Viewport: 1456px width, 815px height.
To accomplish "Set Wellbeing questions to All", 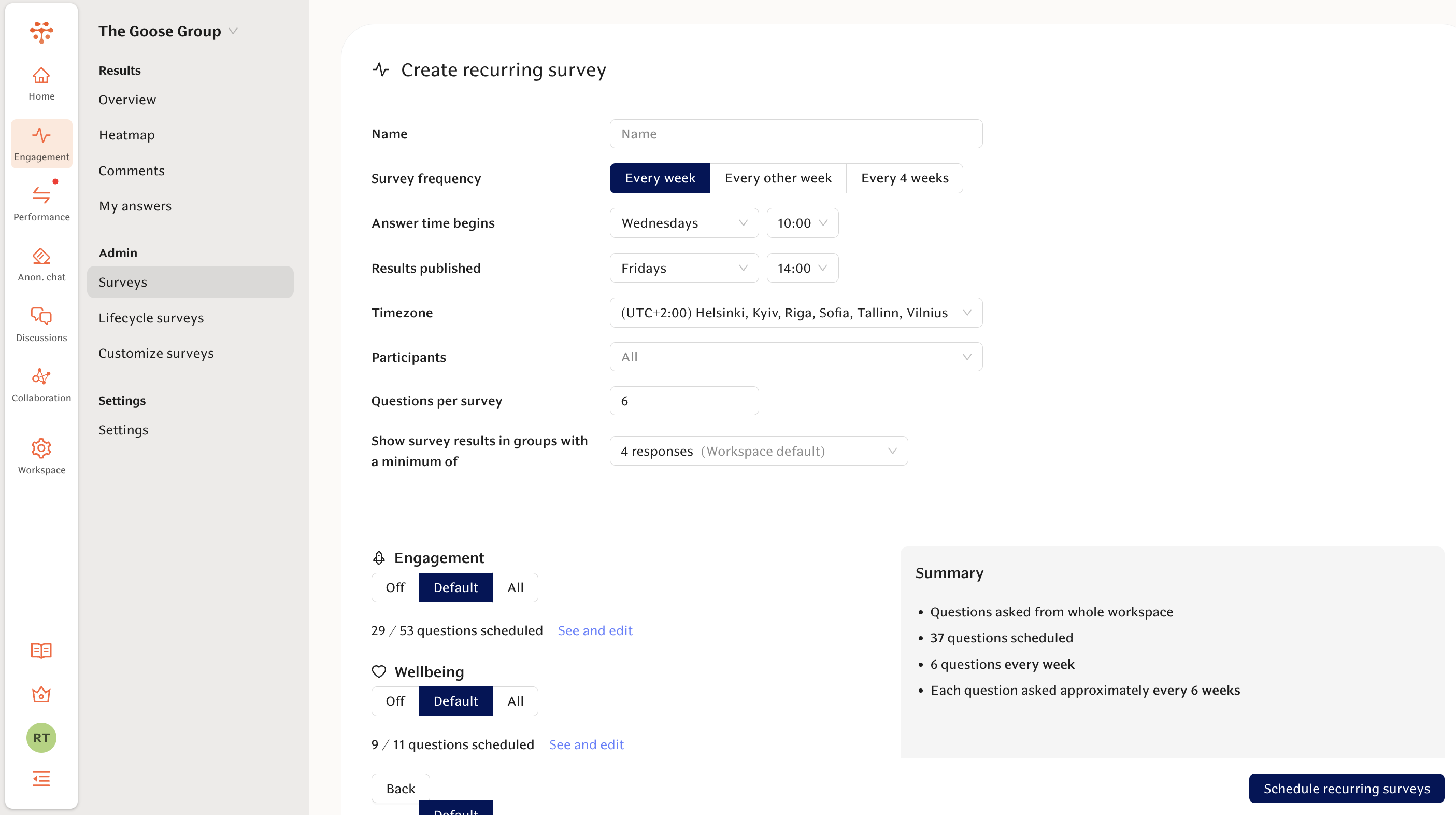I will click(515, 701).
